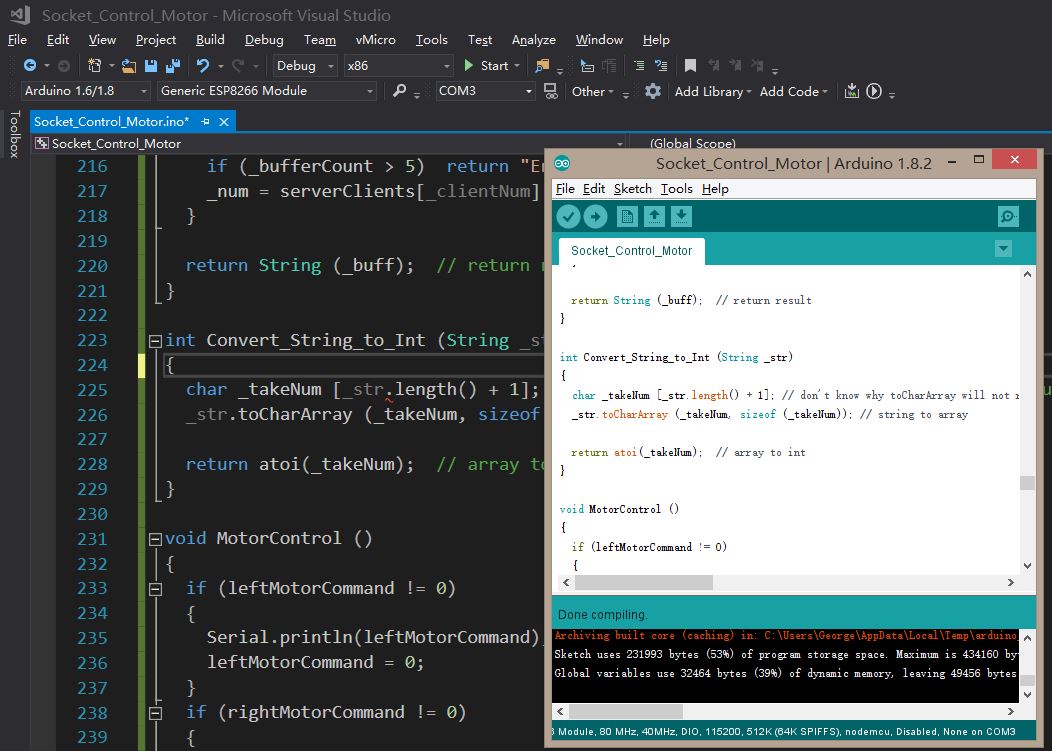
Task: Click the Visual Studio Navigate Backward icon
Action: point(30,65)
